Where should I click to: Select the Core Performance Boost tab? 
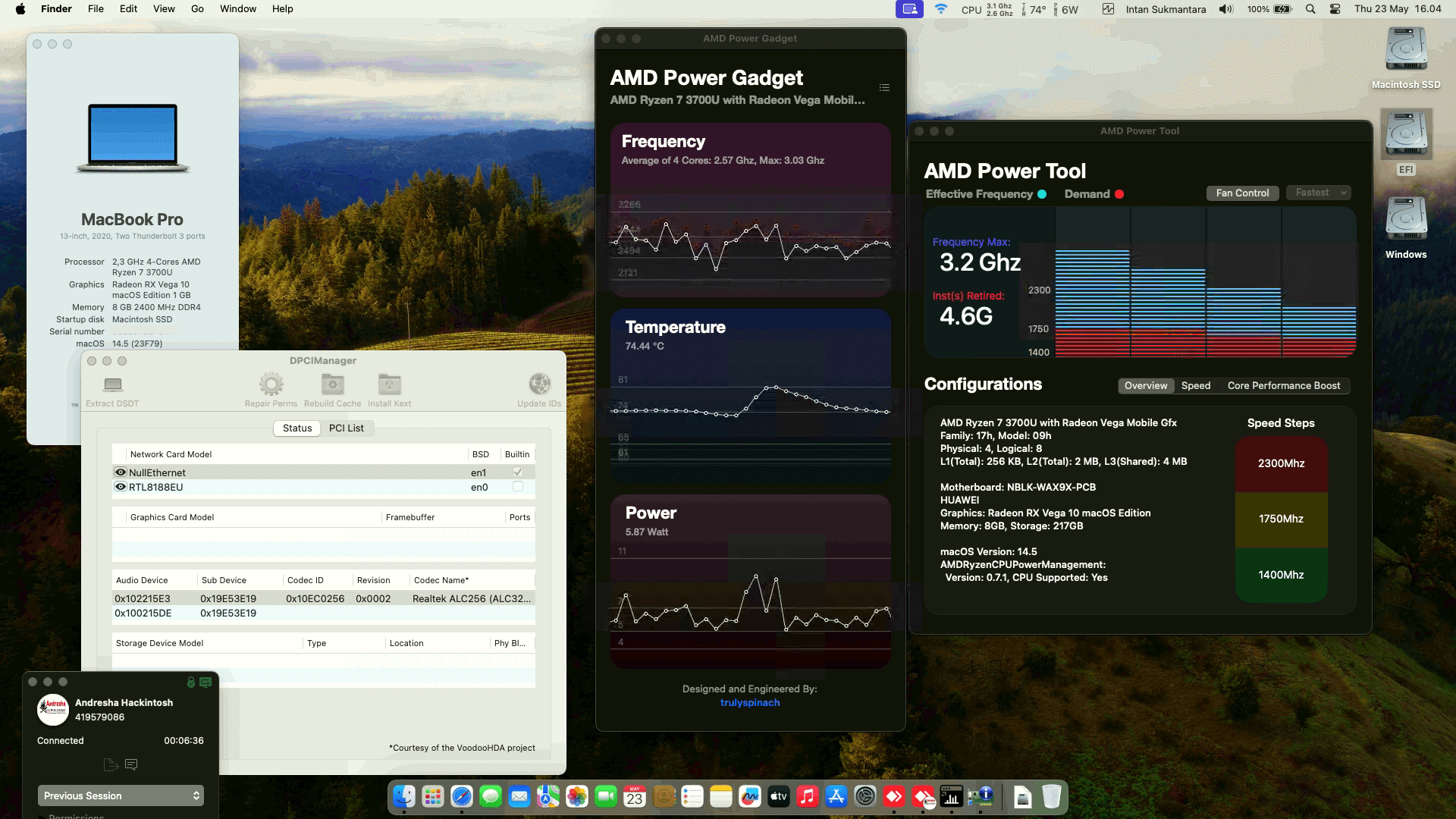tap(1284, 386)
